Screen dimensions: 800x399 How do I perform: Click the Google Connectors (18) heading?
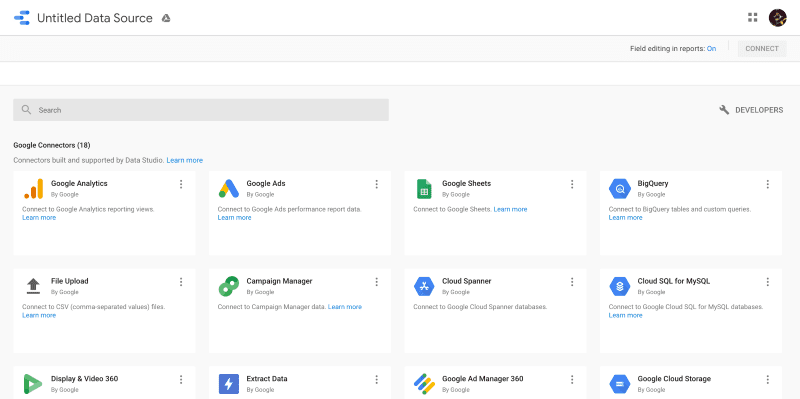pos(52,145)
